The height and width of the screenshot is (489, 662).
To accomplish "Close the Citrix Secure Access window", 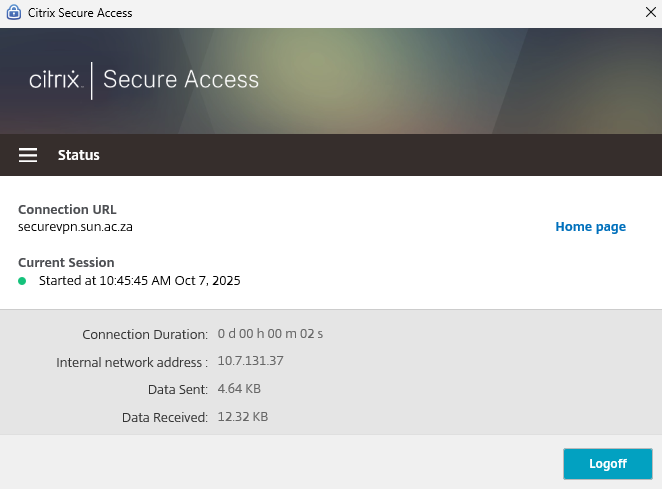I will pos(651,13).
